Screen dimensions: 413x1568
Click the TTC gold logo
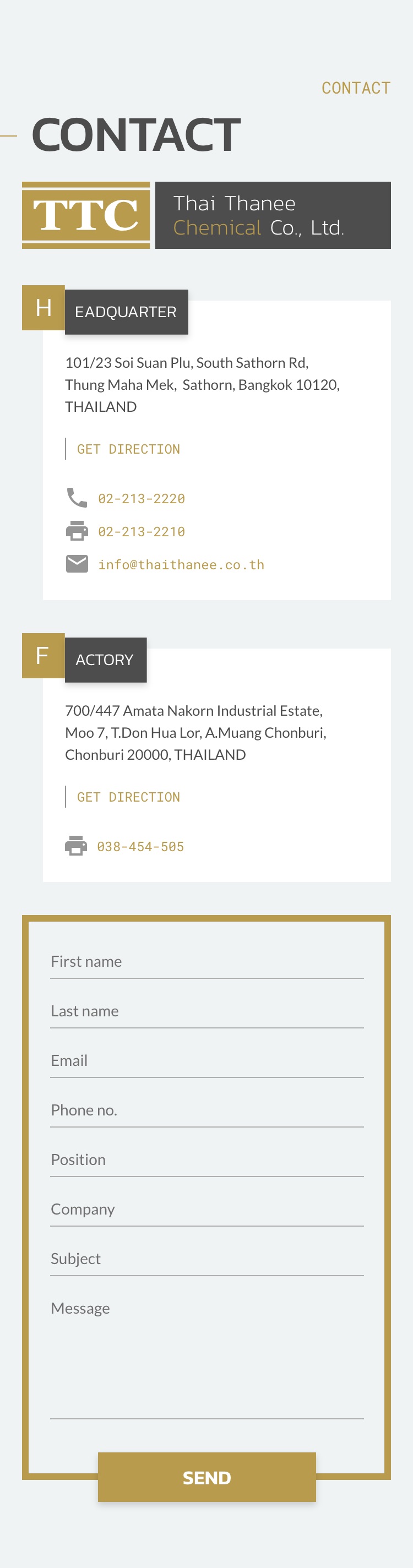[86, 215]
